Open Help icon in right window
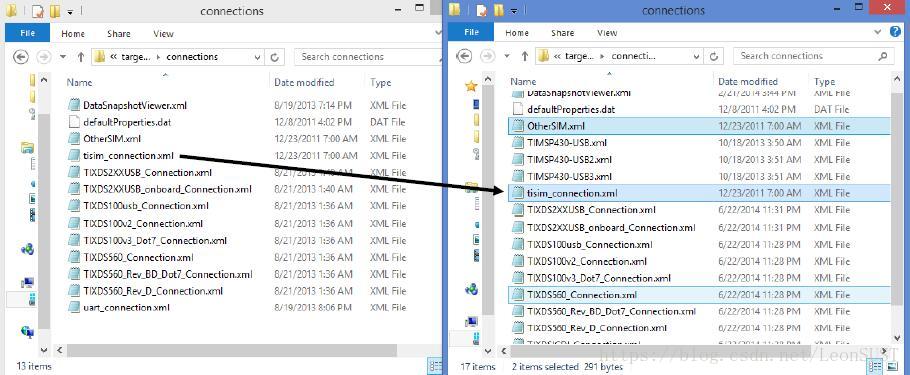 click(x=895, y=31)
